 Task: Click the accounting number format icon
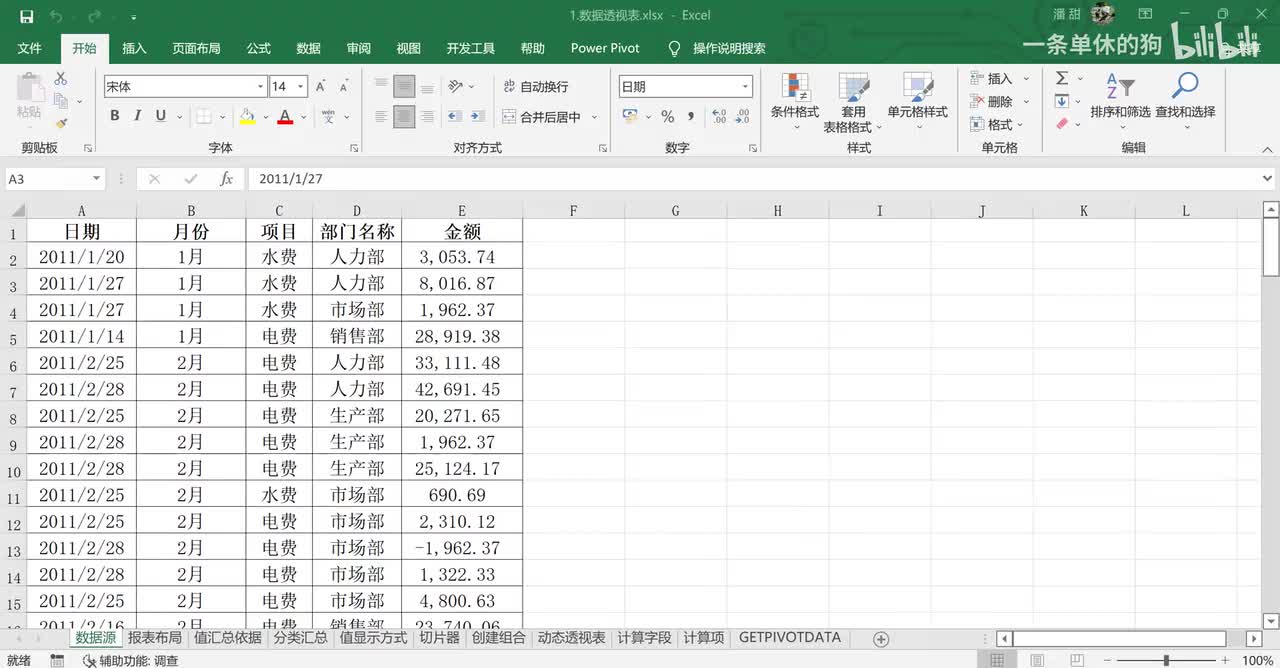pos(630,117)
